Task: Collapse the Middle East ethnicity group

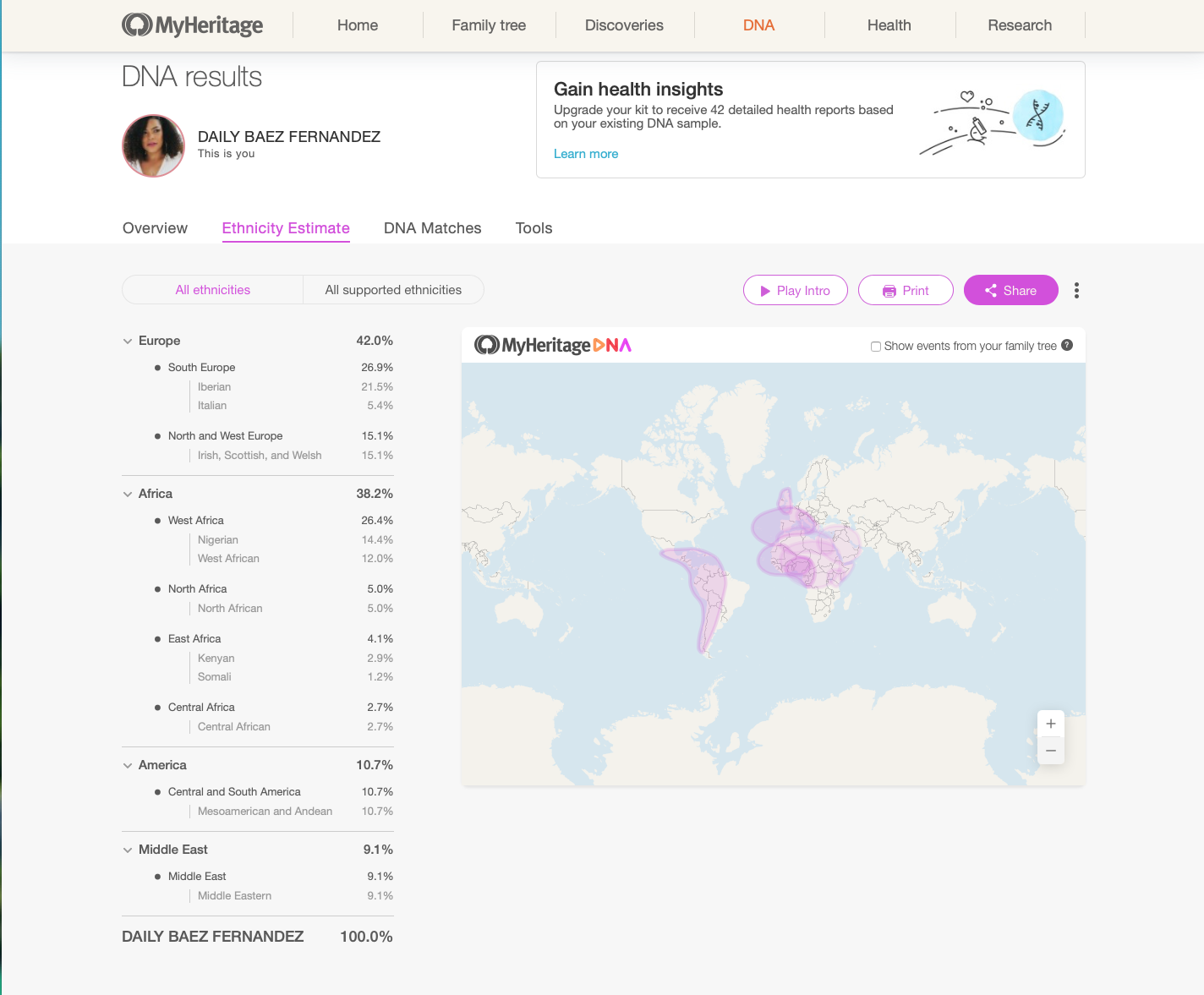Action: [x=128, y=850]
